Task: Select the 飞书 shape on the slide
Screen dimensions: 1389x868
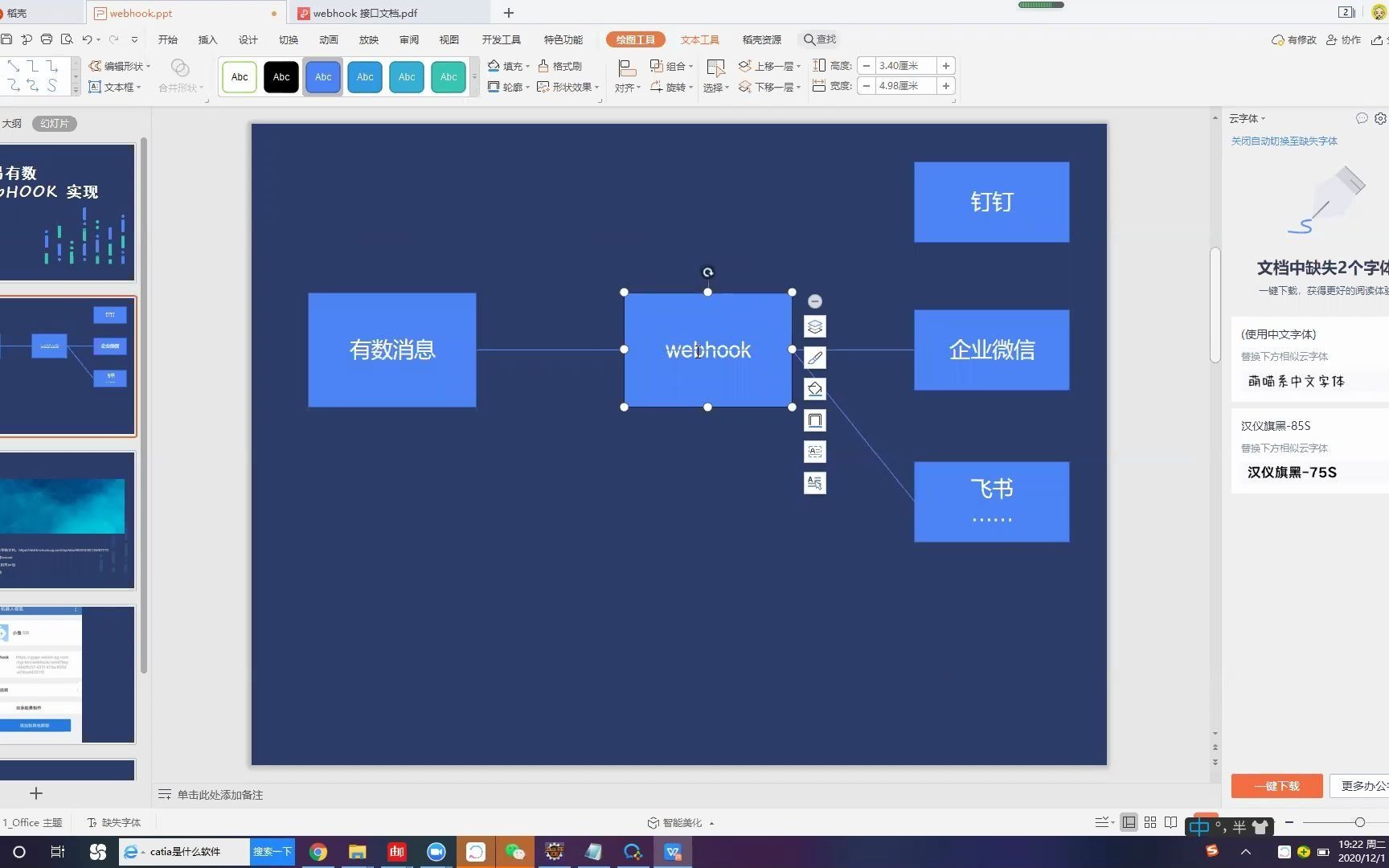Action: point(991,502)
